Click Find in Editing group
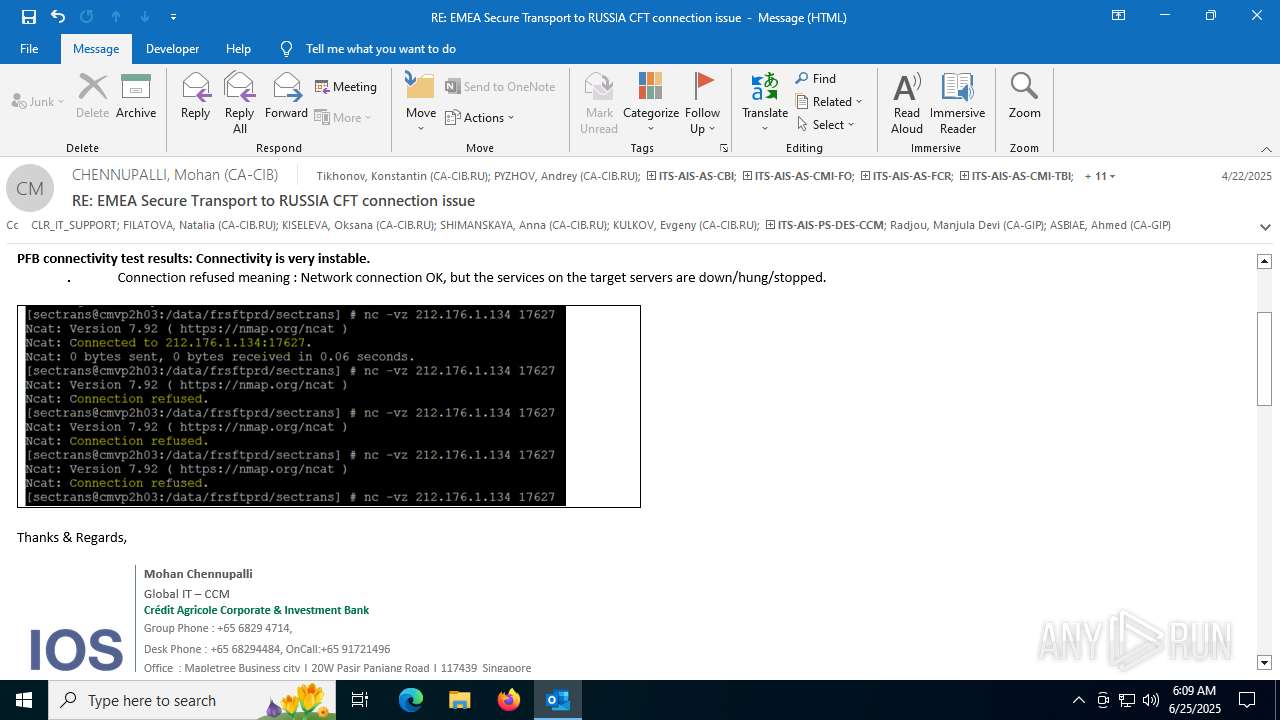The image size is (1280, 720). tap(816, 79)
